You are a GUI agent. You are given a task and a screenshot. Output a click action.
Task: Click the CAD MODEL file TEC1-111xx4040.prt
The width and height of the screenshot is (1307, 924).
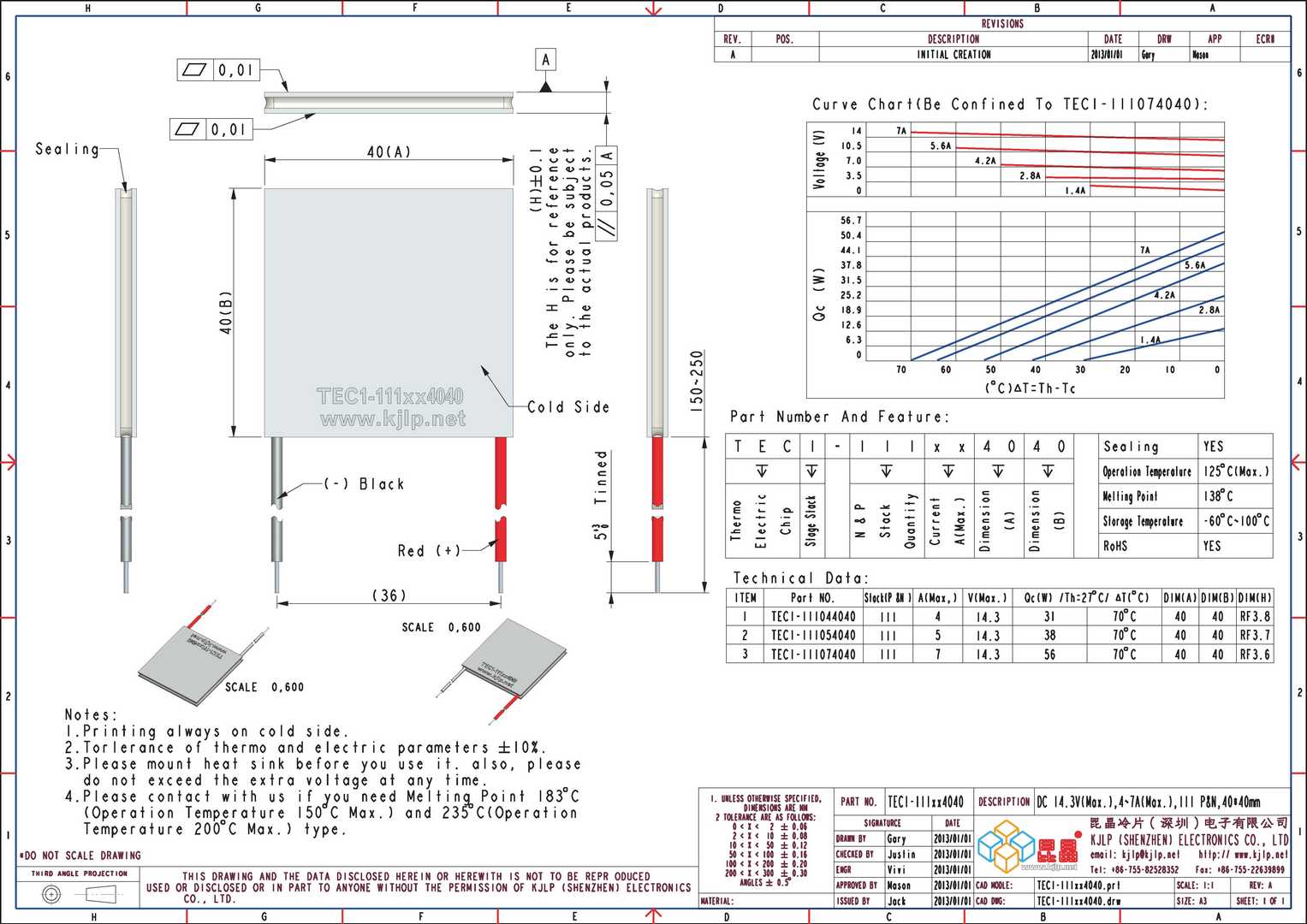coord(1078,885)
